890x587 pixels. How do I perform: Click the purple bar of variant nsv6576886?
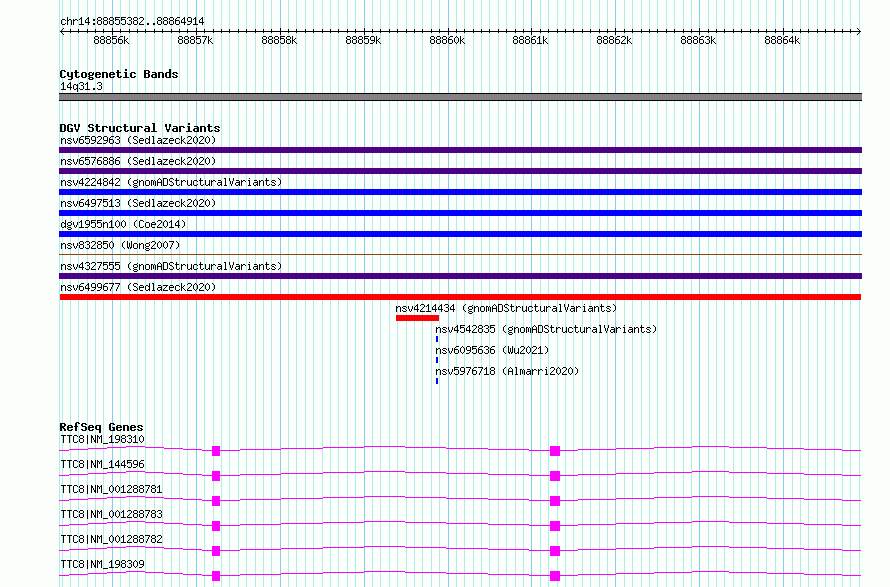(x=460, y=171)
